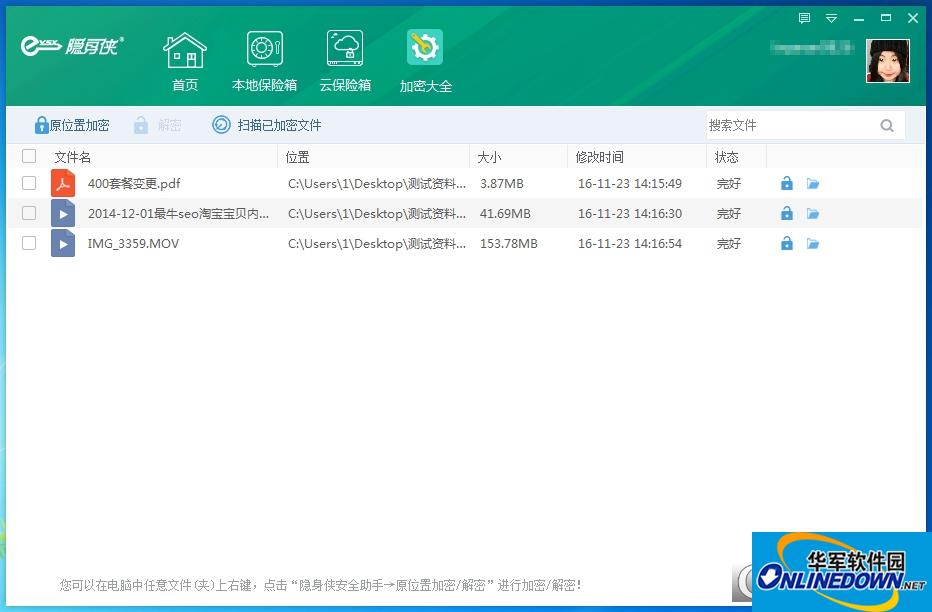Image resolution: width=932 pixels, height=612 pixels.
Task: Click 原位置加密 encrypt button
Action: point(71,125)
